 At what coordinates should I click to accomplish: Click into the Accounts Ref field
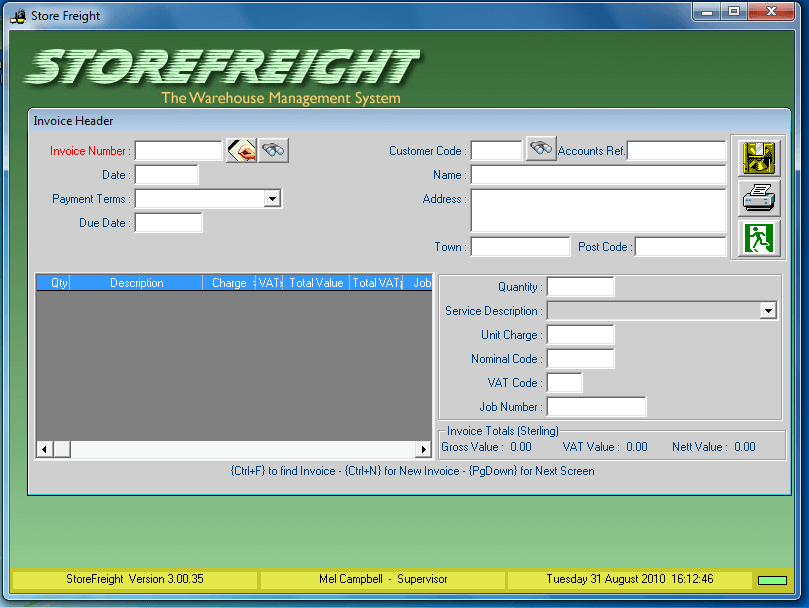point(676,151)
